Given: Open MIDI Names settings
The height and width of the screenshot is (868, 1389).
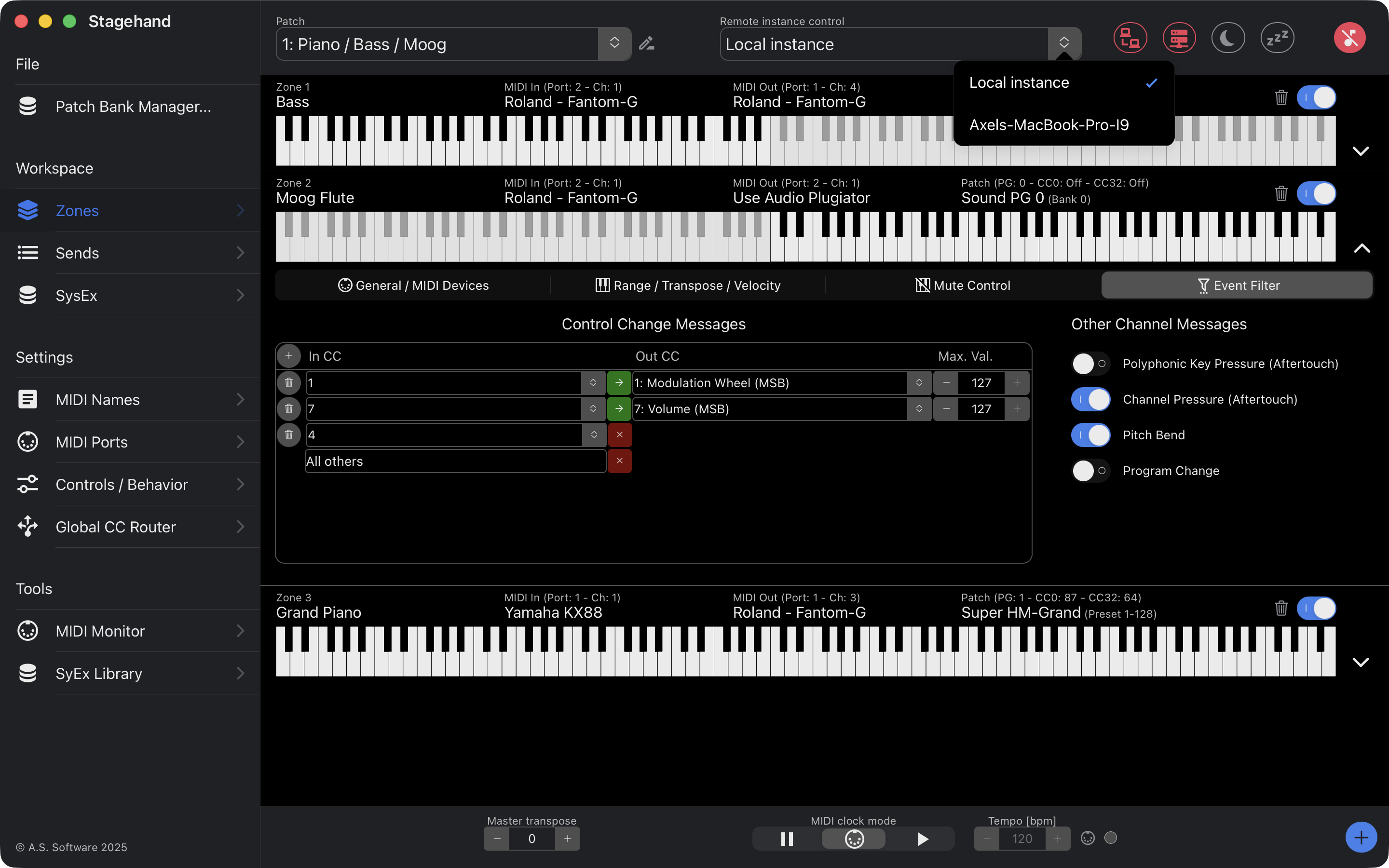Looking at the screenshot, I should (x=130, y=399).
